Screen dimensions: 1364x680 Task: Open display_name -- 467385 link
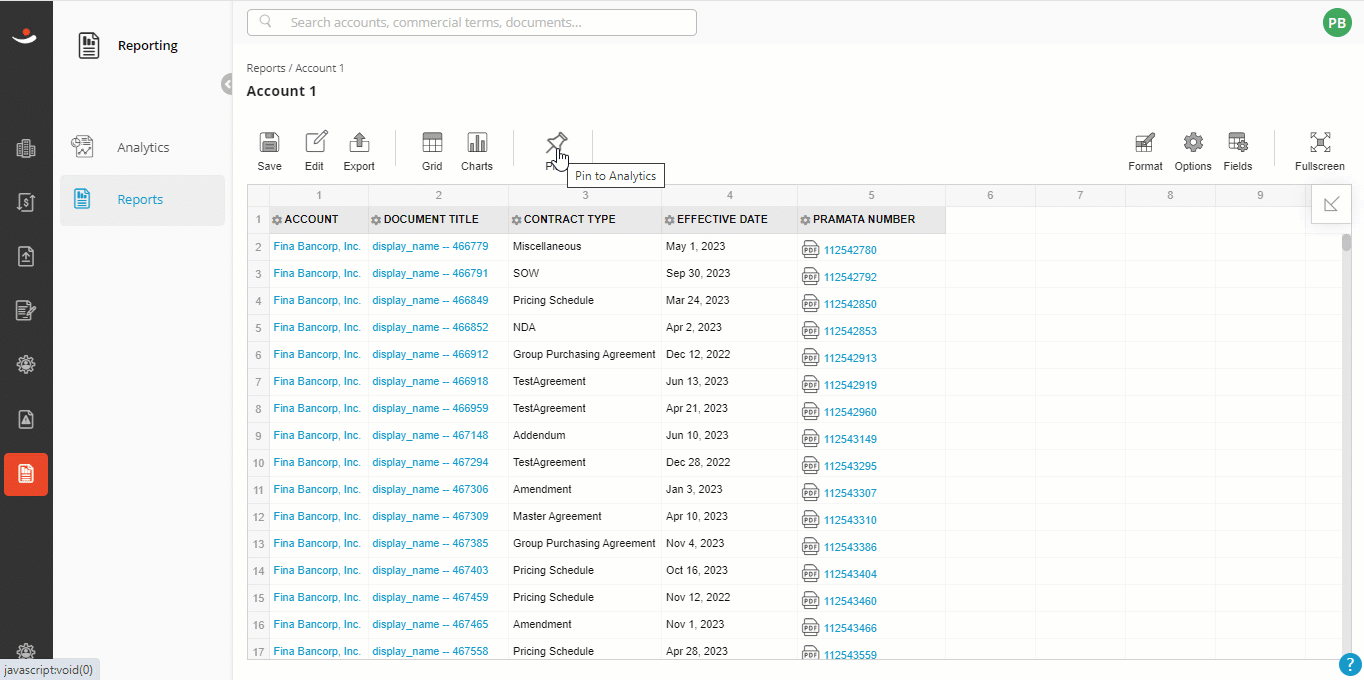coord(430,543)
